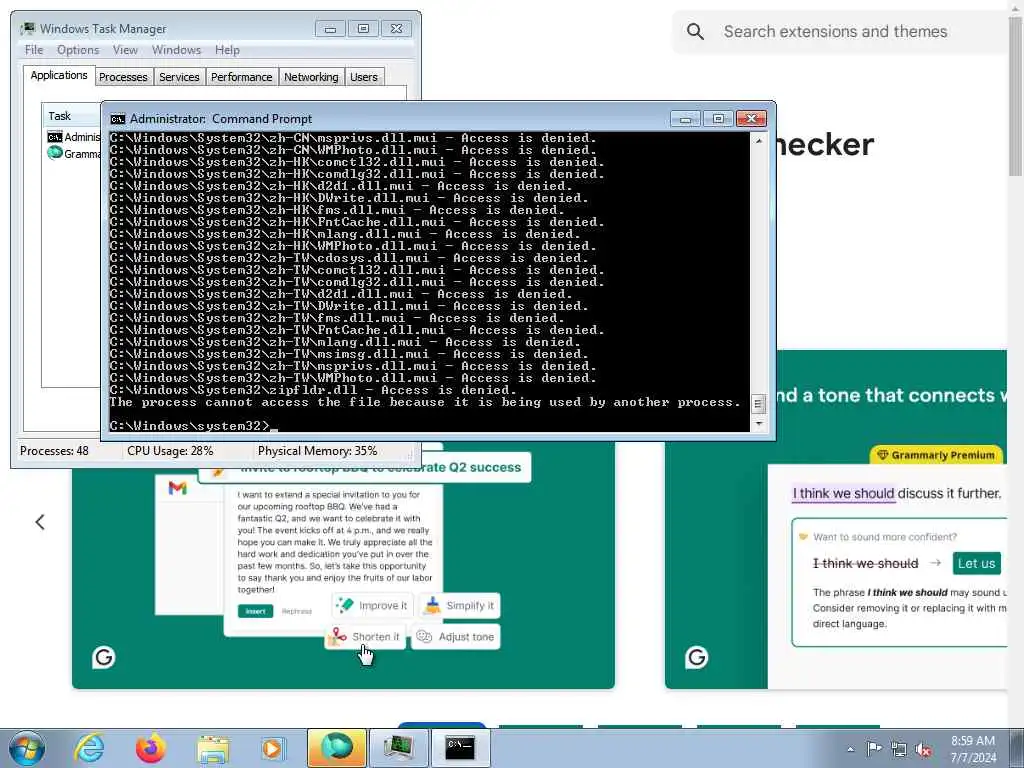Viewport: 1024px width, 768px height.
Task: Switch to the Users tab
Action: [364, 77]
